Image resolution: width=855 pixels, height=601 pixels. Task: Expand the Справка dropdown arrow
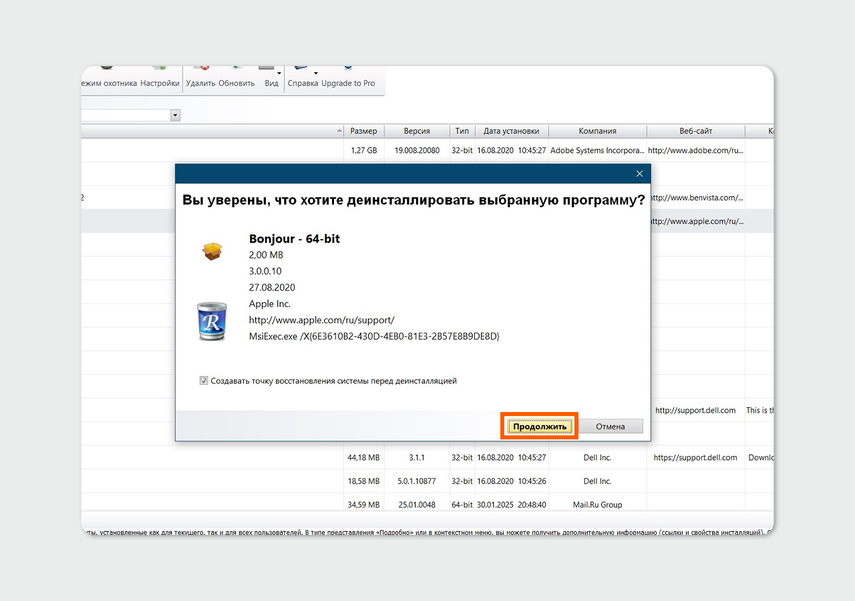316,72
